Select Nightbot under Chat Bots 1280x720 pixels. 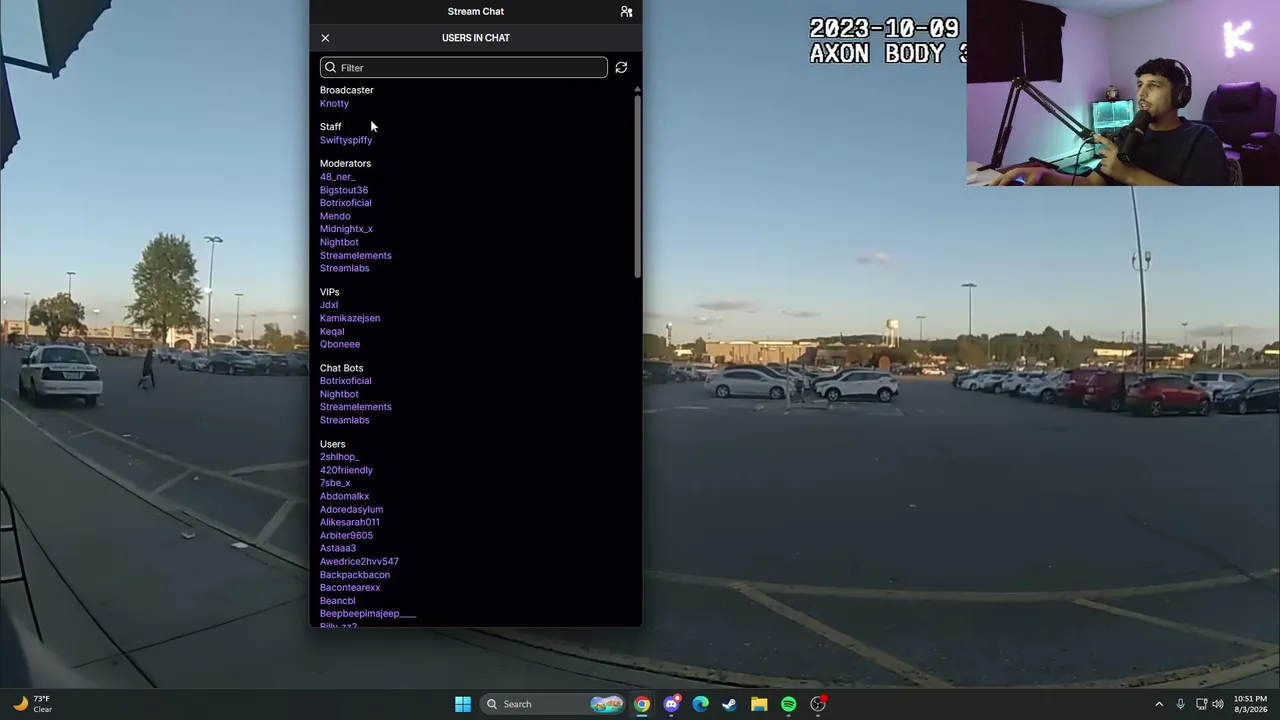[339, 394]
